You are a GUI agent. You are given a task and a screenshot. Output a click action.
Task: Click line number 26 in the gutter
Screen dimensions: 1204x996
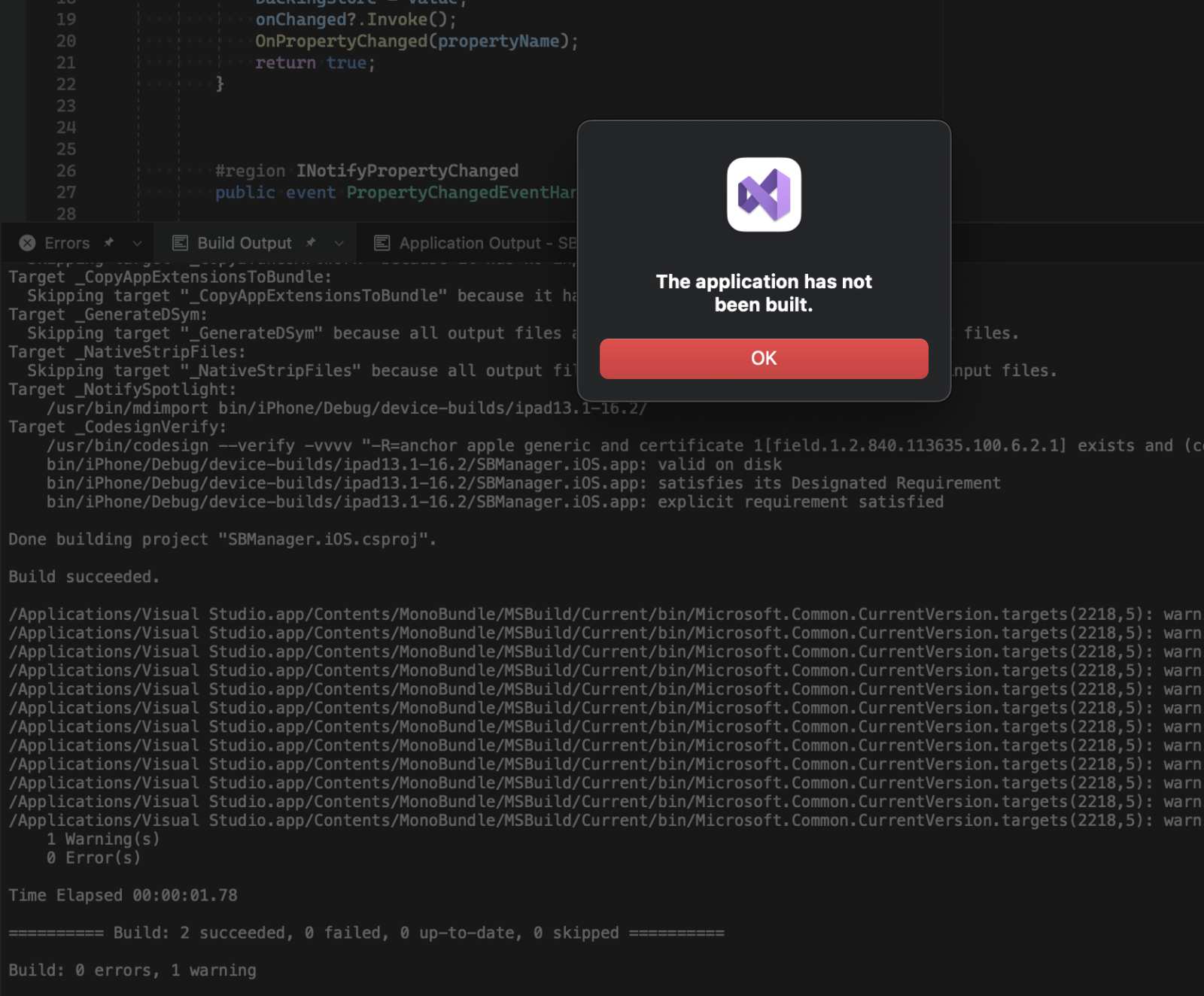[66, 171]
